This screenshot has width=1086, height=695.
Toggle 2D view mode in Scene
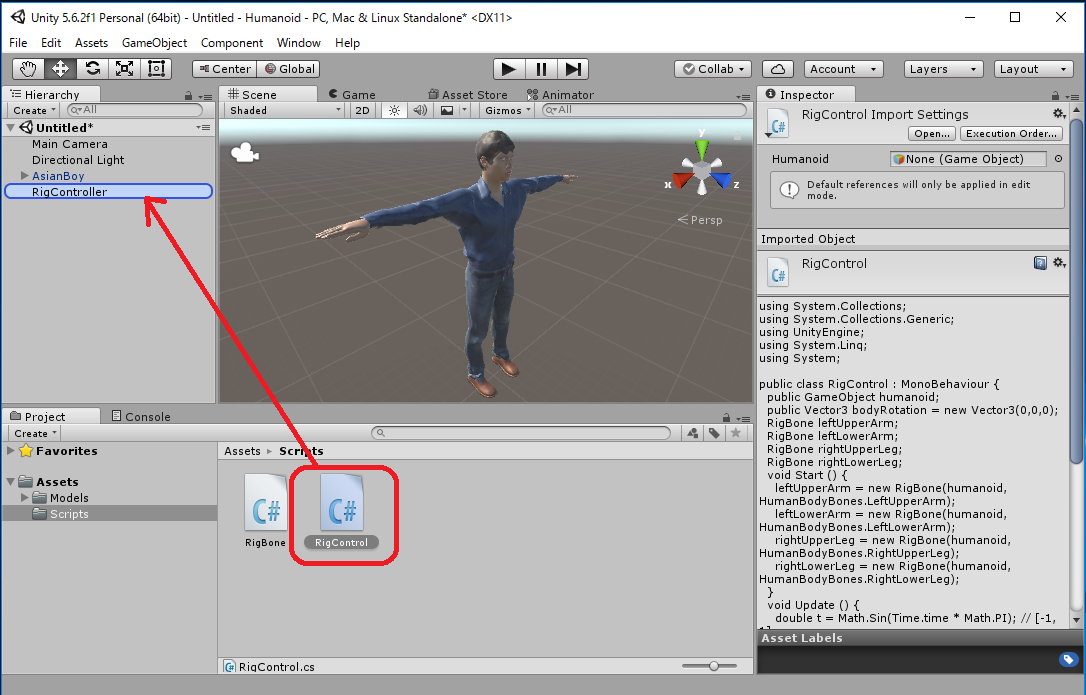tap(363, 110)
